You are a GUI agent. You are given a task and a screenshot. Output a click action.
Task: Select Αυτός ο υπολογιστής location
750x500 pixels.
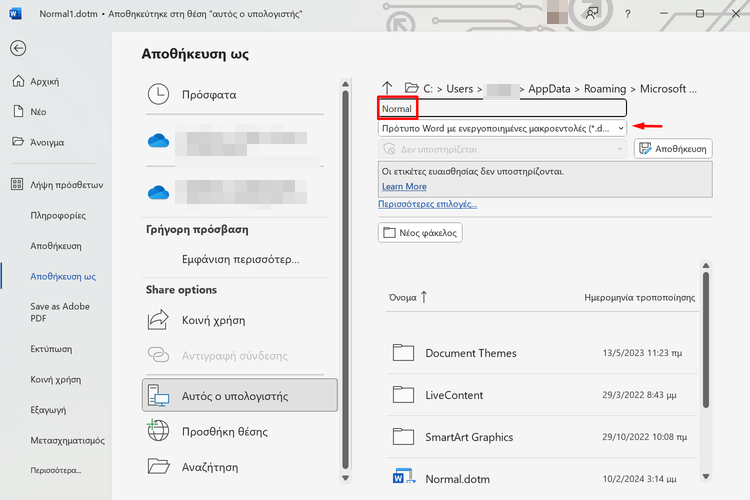pos(240,395)
